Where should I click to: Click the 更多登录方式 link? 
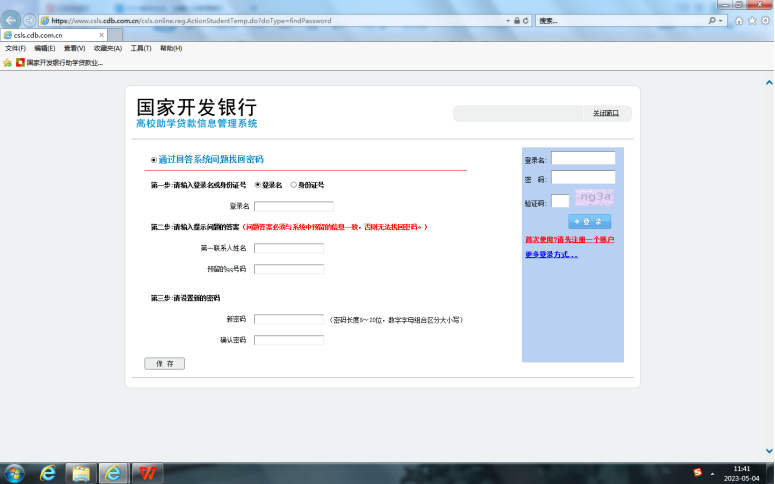coord(551,255)
